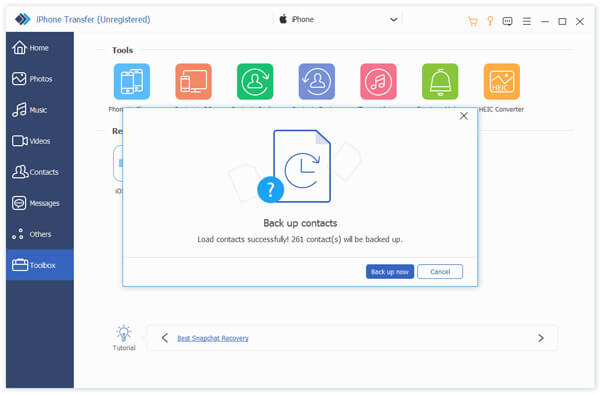Viewport: 600px width, 394px height.
Task: Minimize the iPhone Transfer window
Action: [545, 21]
